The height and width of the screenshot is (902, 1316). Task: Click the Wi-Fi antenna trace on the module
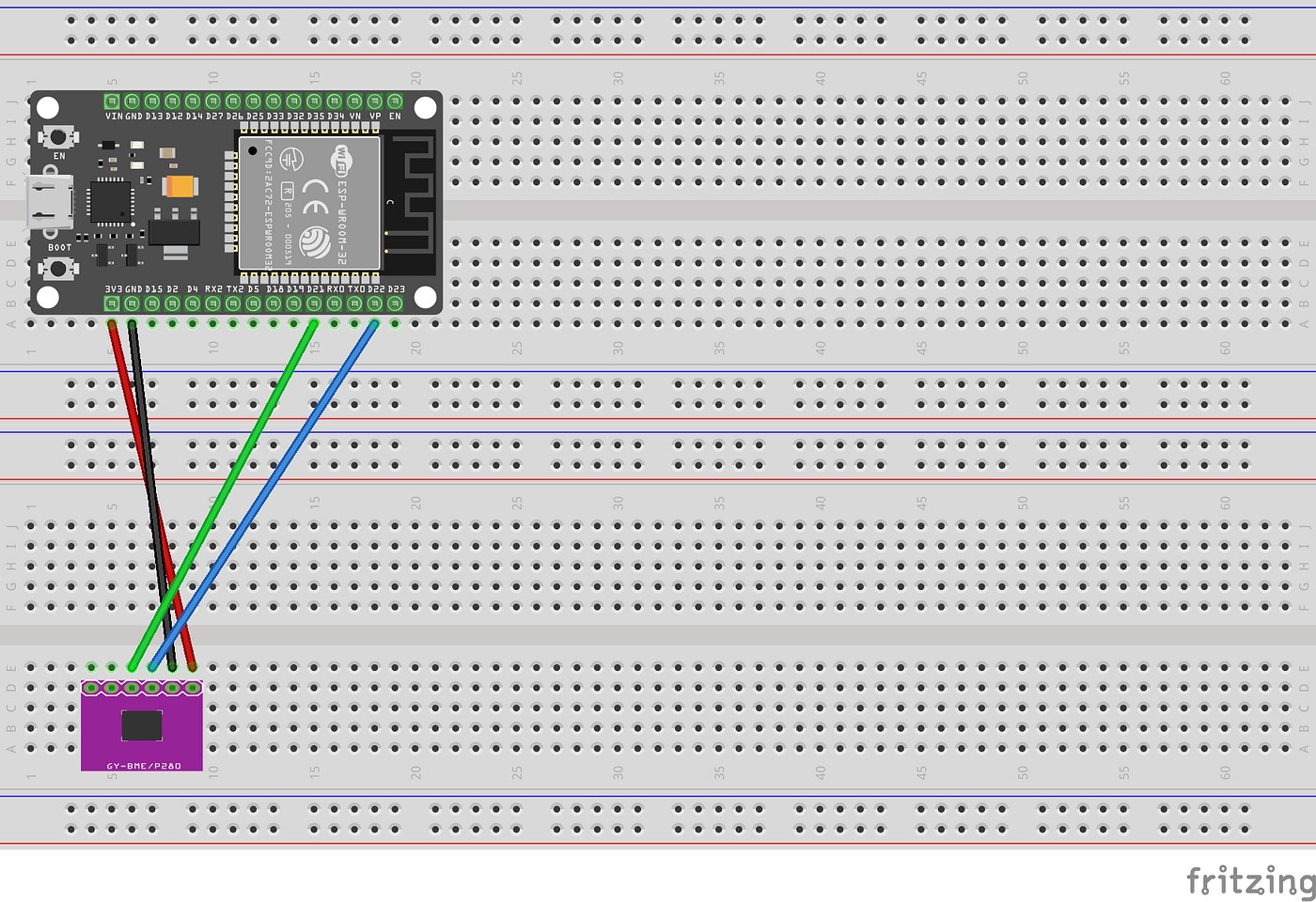pyautogui.click(x=411, y=188)
